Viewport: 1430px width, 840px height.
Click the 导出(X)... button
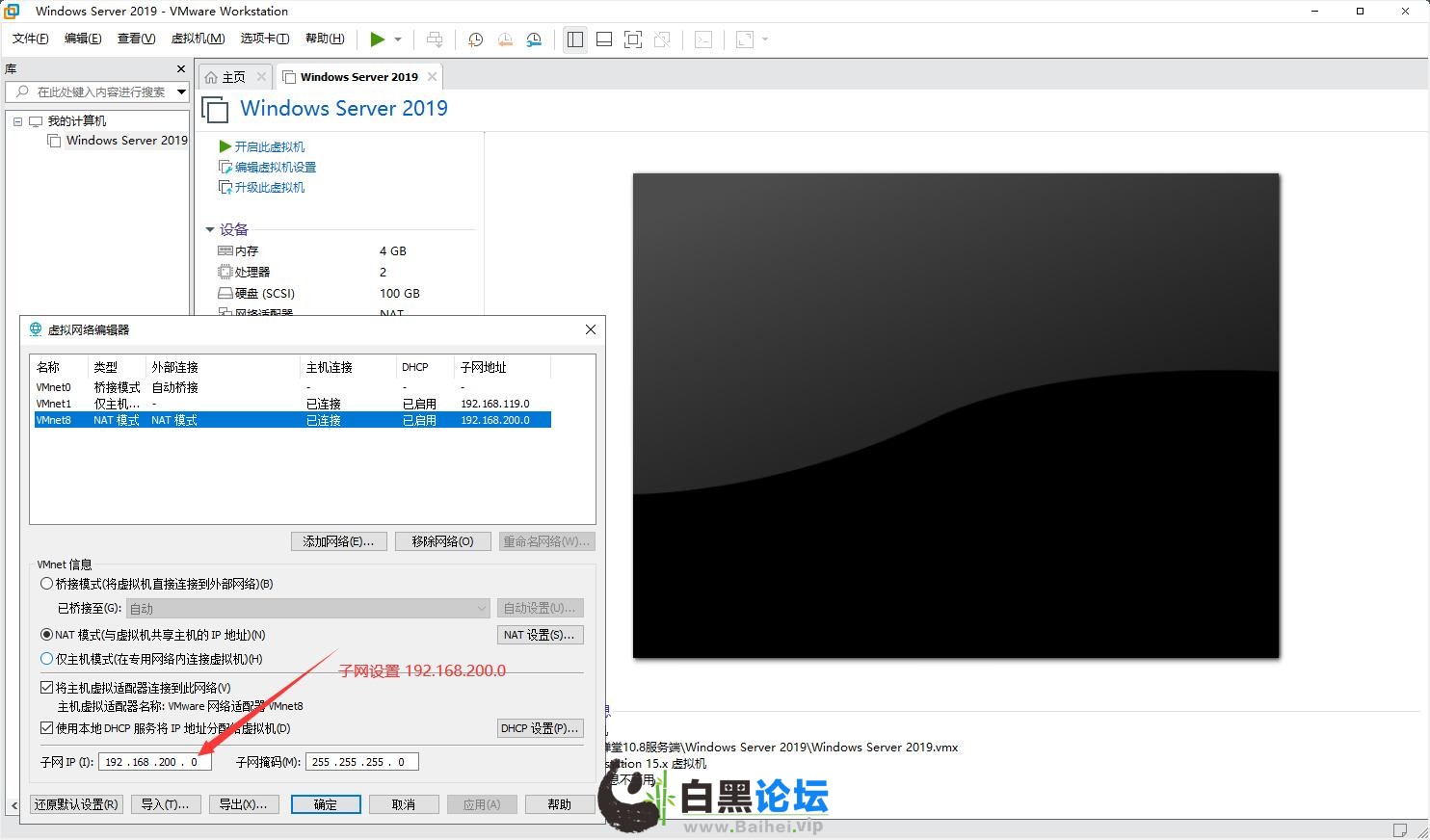244,804
